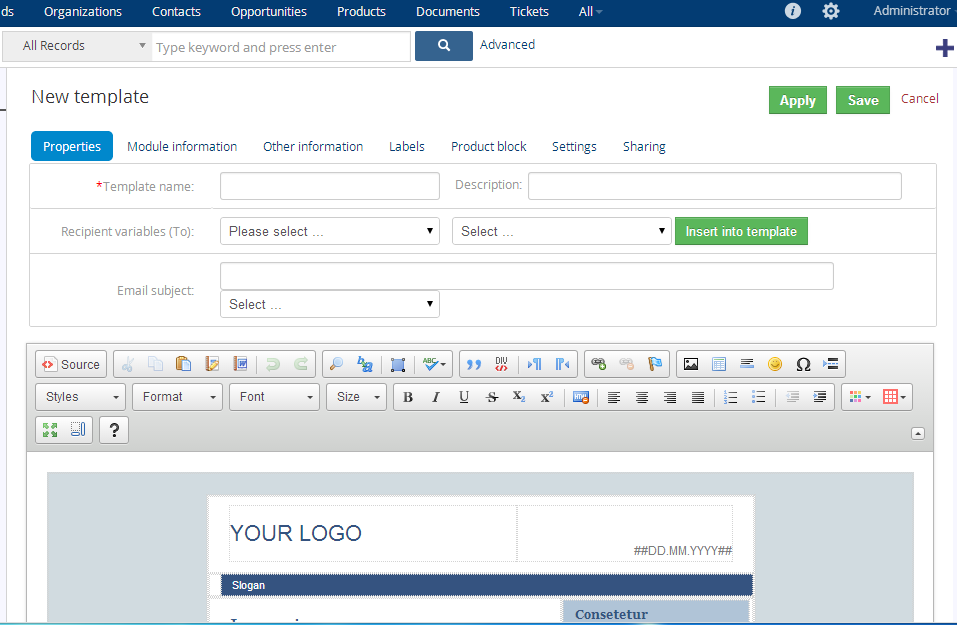957x625 pixels.
Task: Switch to the Other information tab
Action: point(313,146)
